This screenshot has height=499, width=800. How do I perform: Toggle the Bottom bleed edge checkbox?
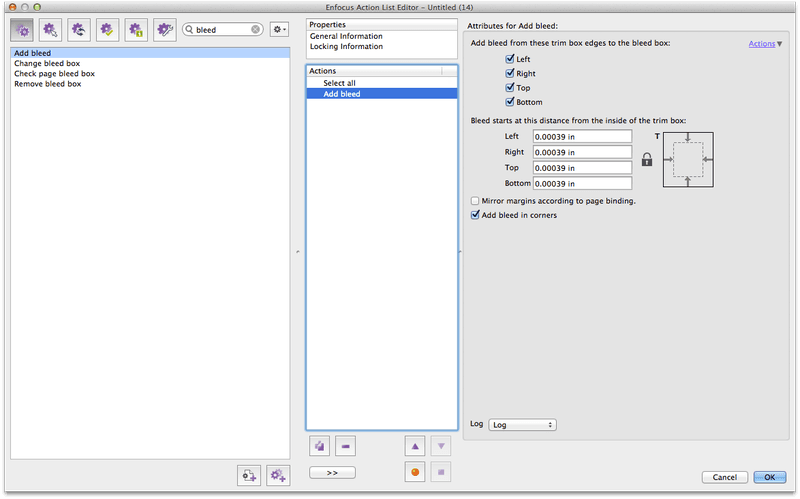(x=510, y=102)
